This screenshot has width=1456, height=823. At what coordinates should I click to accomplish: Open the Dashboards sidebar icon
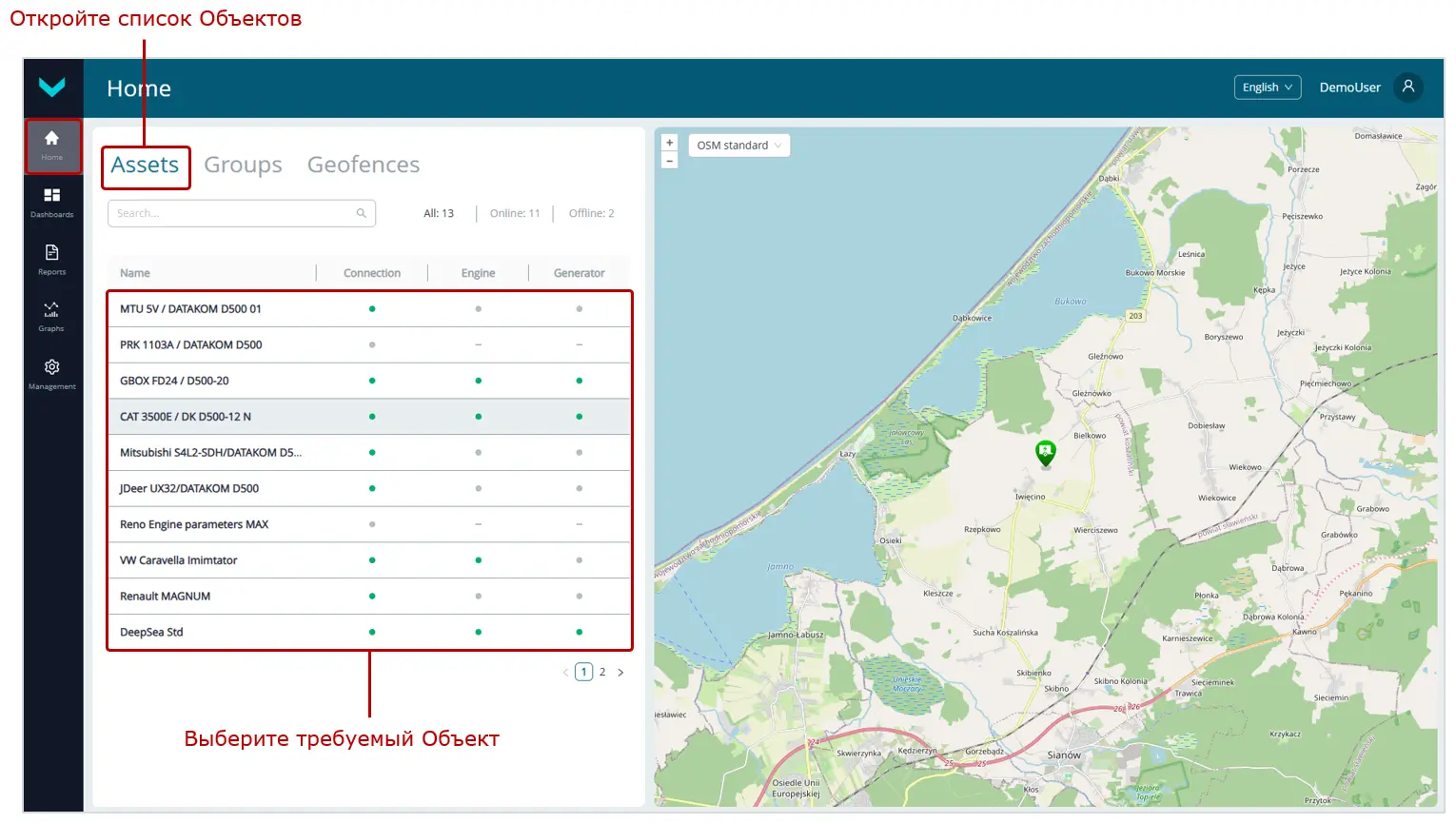point(52,202)
